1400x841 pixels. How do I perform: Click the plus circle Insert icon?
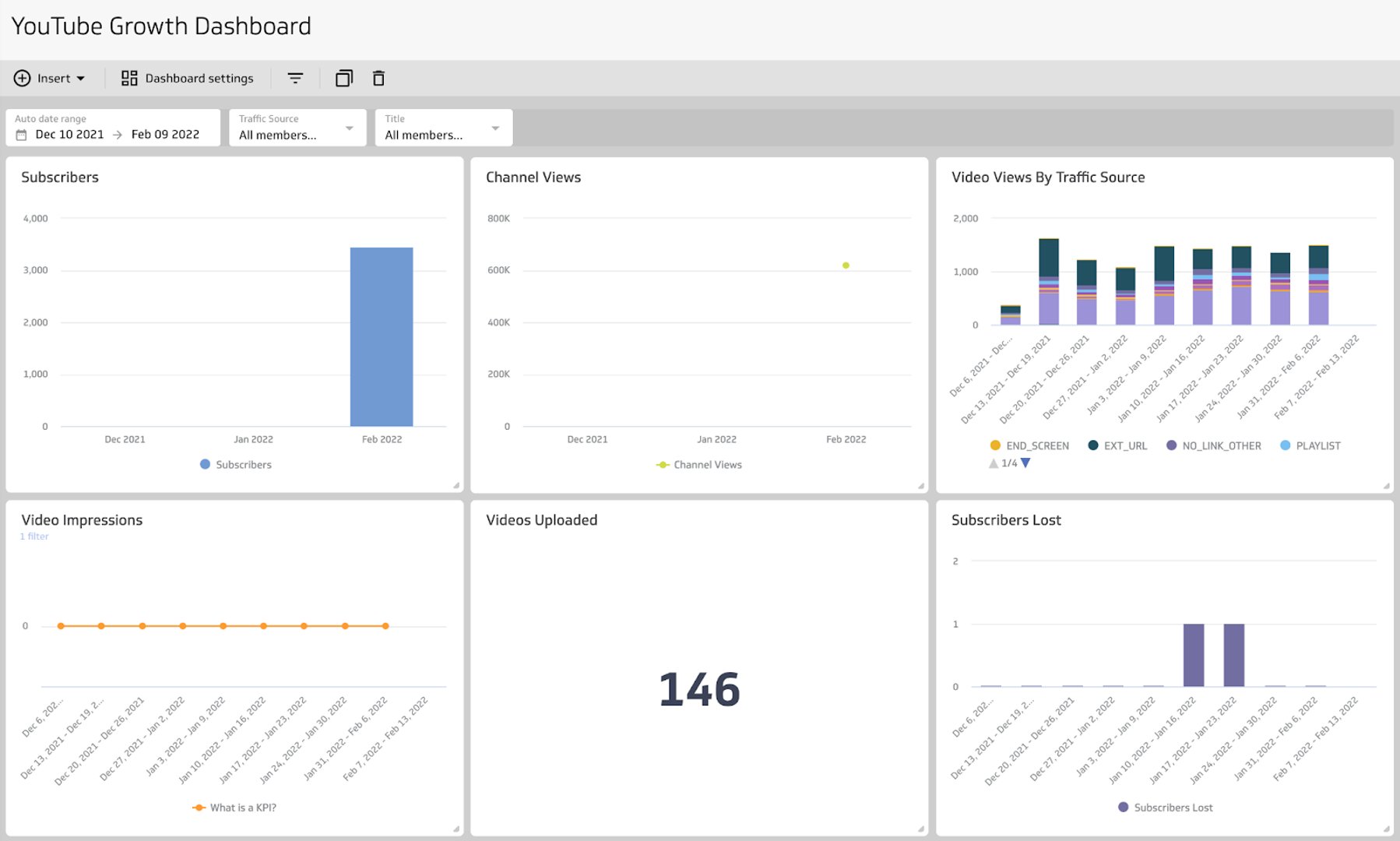pyautogui.click(x=22, y=78)
